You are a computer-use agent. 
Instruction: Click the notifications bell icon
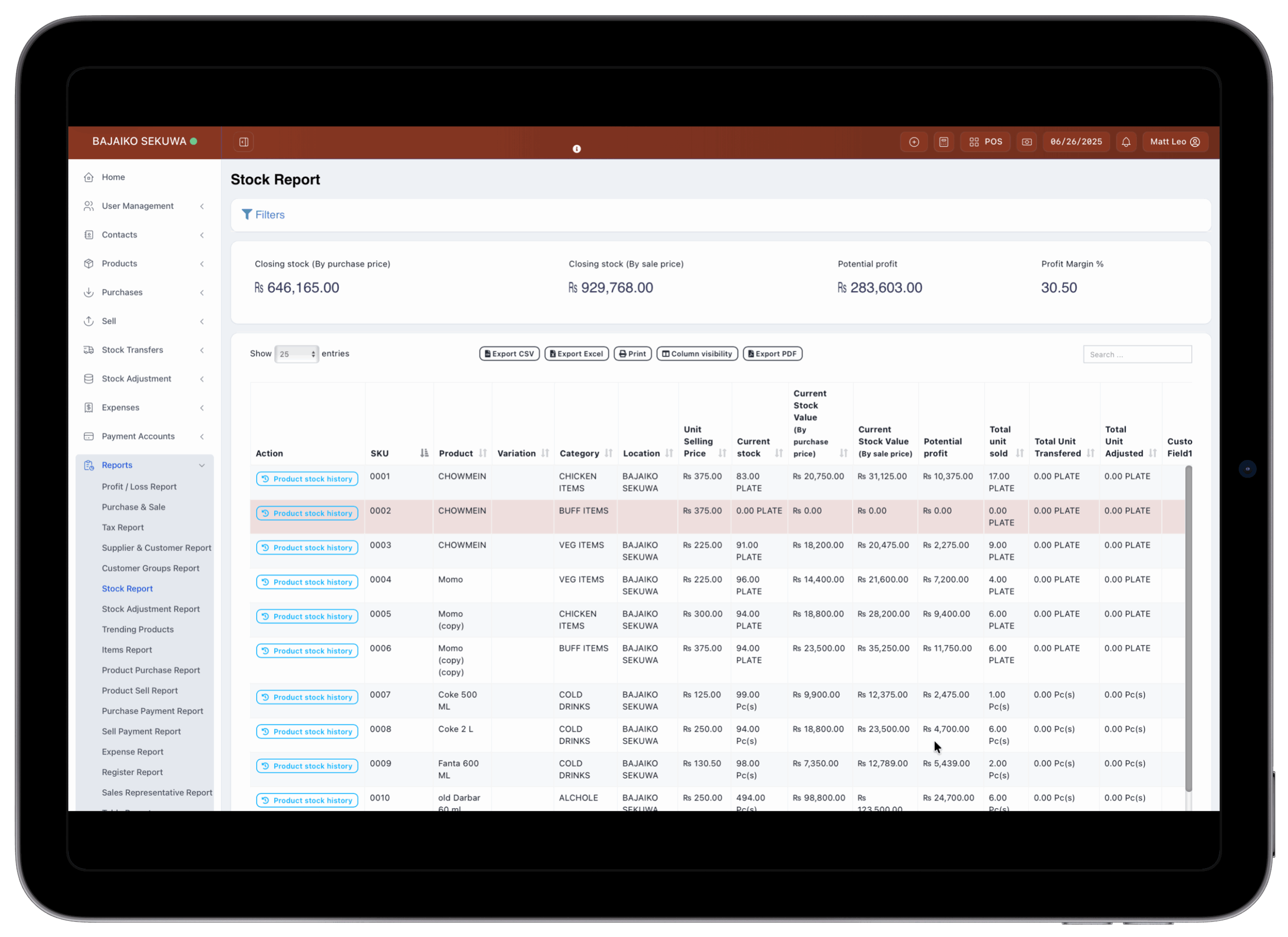click(x=1125, y=142)
